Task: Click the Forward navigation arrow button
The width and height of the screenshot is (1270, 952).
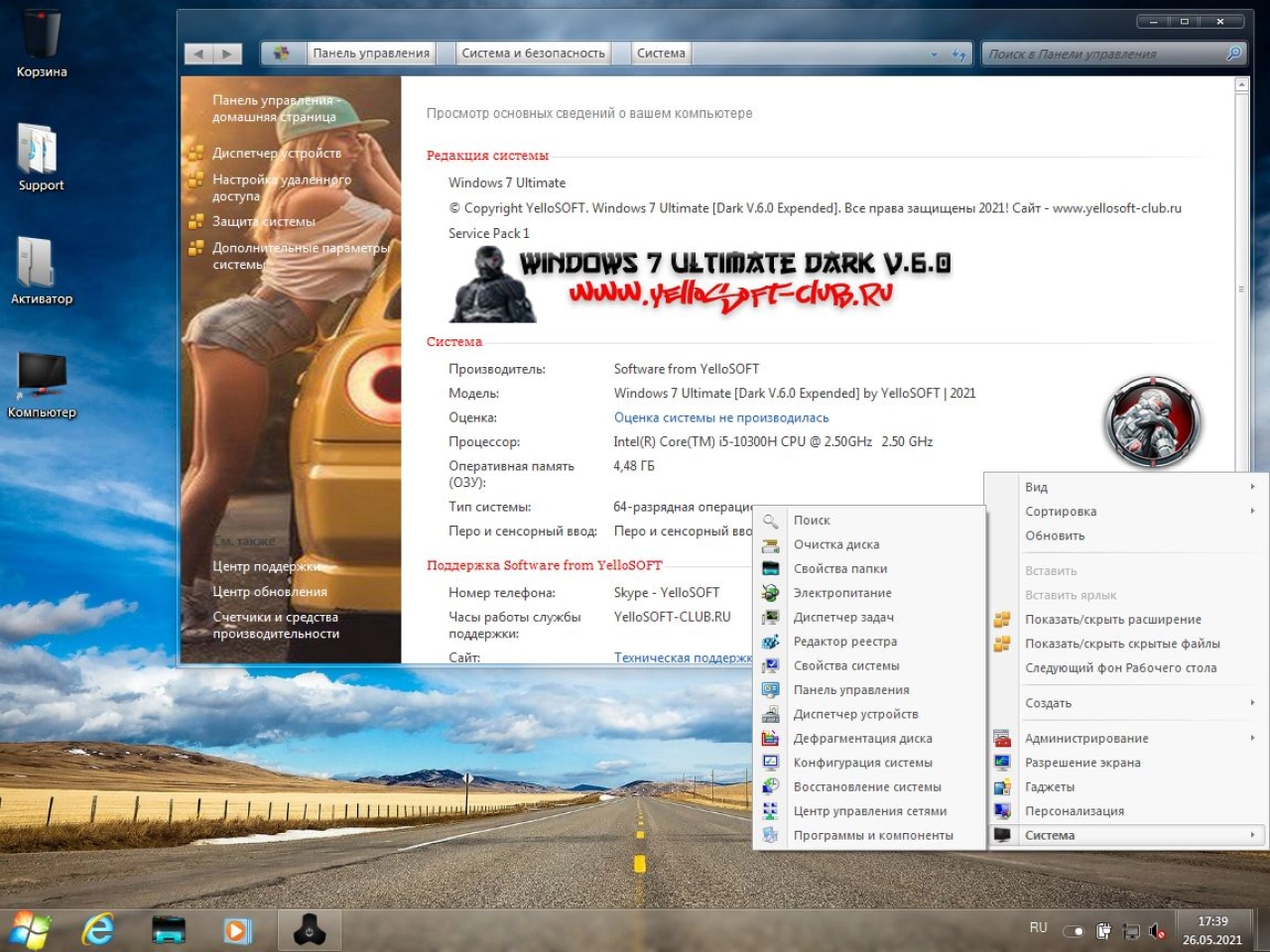Action: click(x=227, y=54)
